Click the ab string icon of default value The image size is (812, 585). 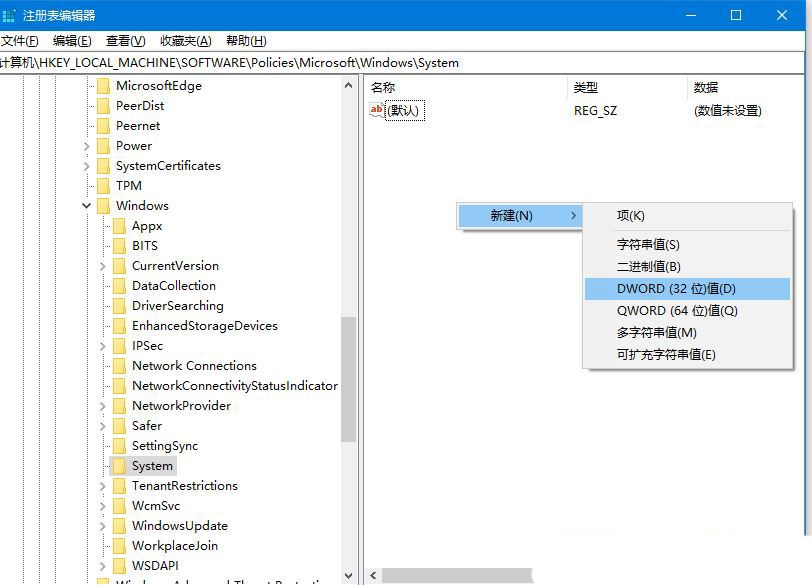coord(376,110)
